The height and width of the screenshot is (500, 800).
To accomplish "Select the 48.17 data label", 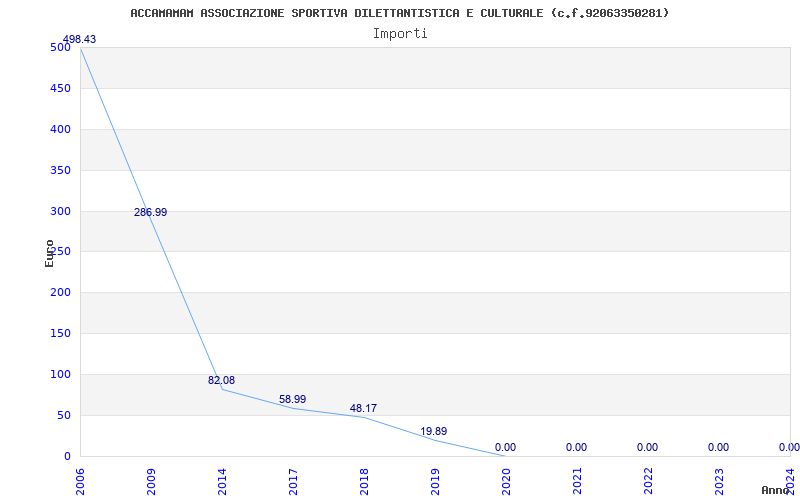I will point(363,408).
